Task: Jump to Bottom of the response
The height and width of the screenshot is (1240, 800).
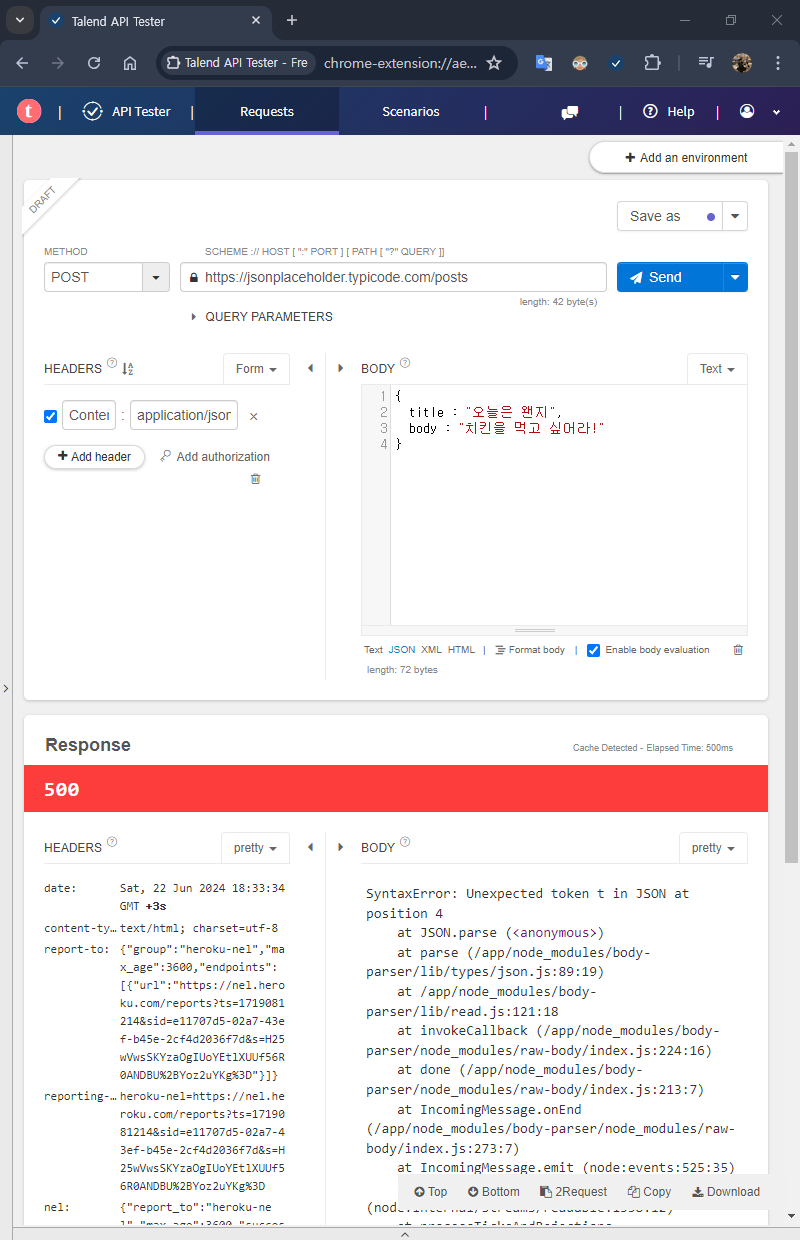Action: (494, 1192)
